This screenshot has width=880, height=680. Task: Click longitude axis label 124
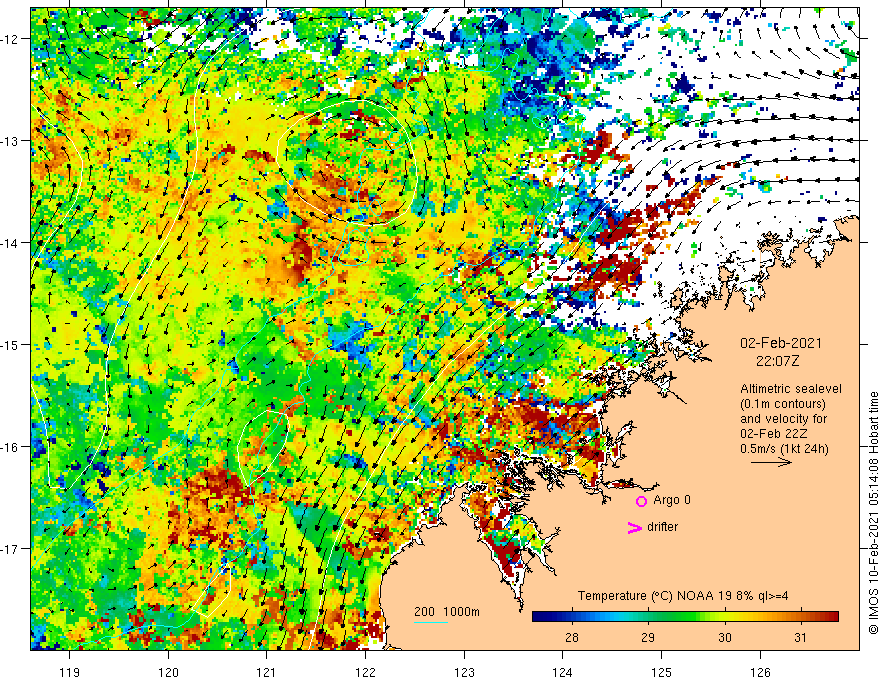click(x=563, y=672)
